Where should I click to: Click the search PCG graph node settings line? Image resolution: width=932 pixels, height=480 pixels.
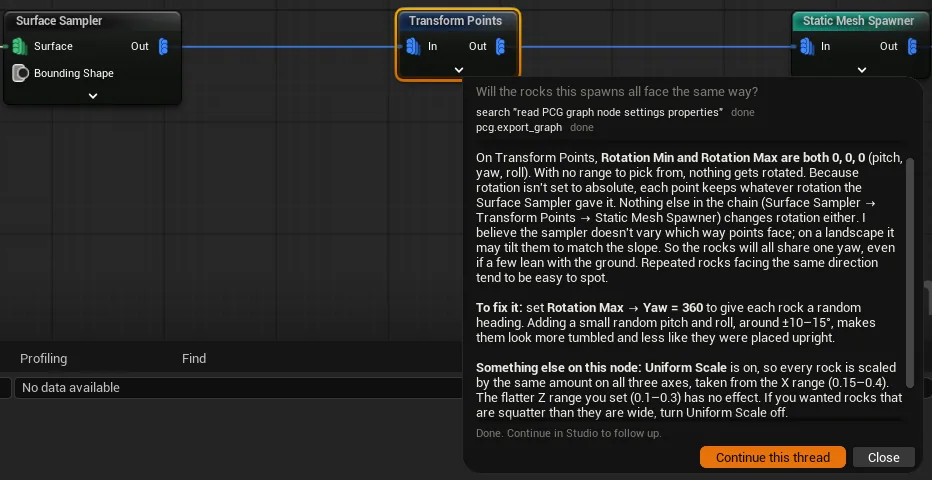[x=615, y=112]
